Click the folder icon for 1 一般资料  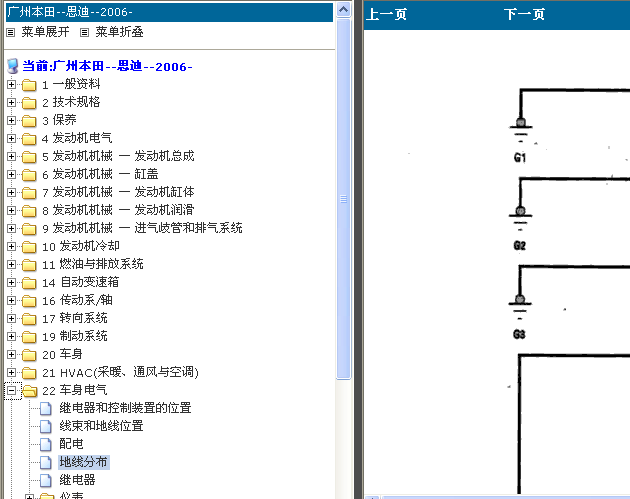(29, 85)
